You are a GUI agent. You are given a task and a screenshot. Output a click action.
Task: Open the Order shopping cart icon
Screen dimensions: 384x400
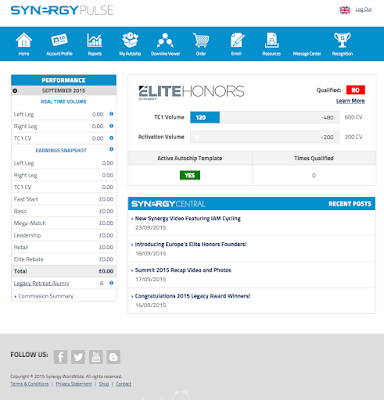[x=201, y=40]
